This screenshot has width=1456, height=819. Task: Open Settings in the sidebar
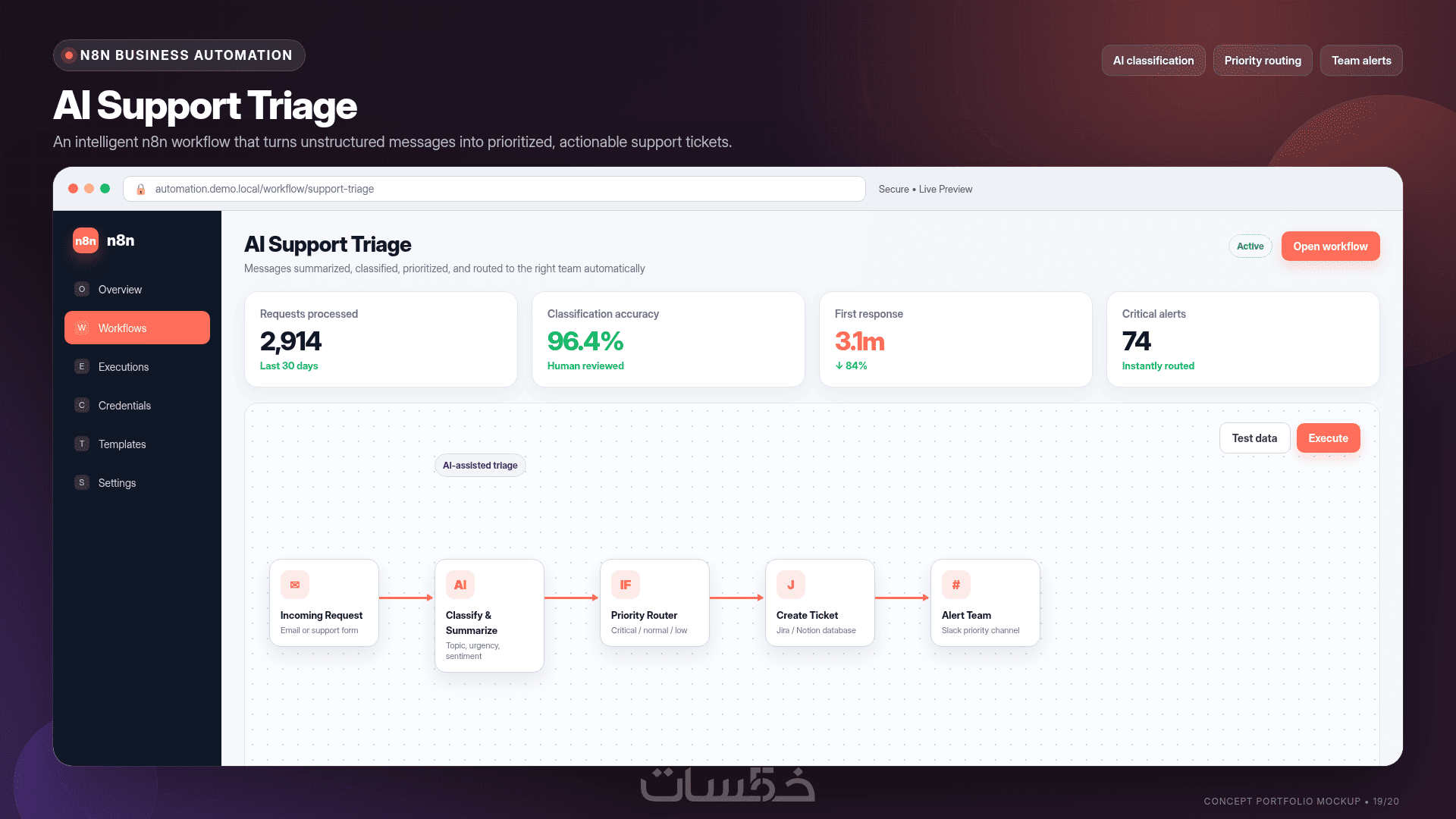click(137, 482)
